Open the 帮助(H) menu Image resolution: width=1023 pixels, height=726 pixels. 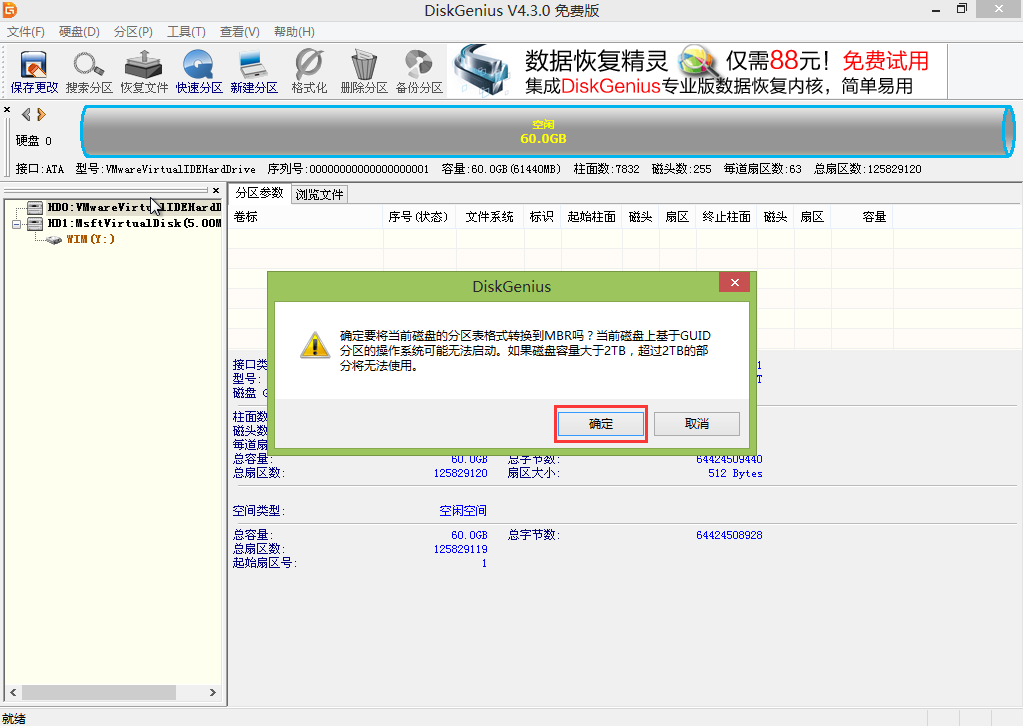point(294,32)
